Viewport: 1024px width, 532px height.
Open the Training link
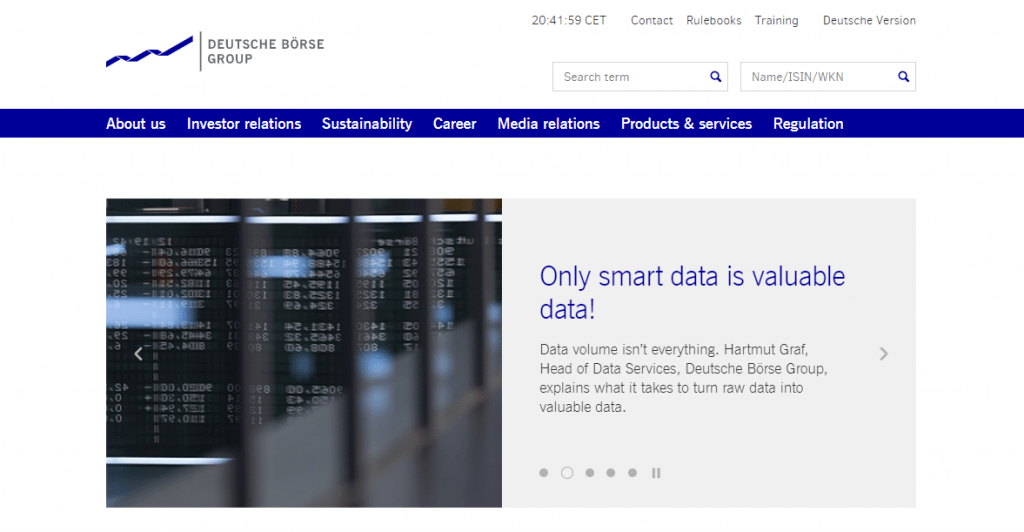point(776,20)
